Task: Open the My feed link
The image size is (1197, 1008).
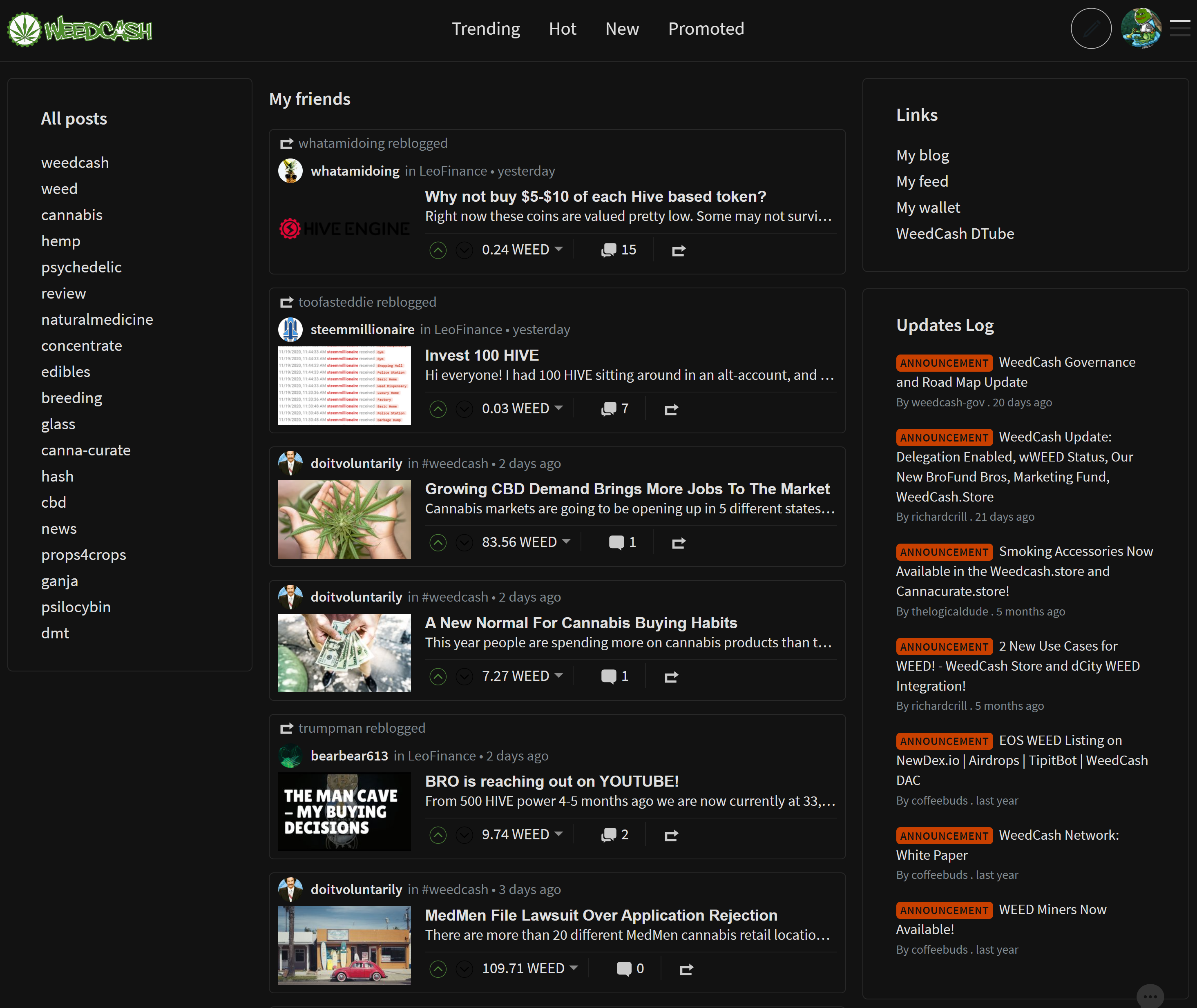Action: 922,181
